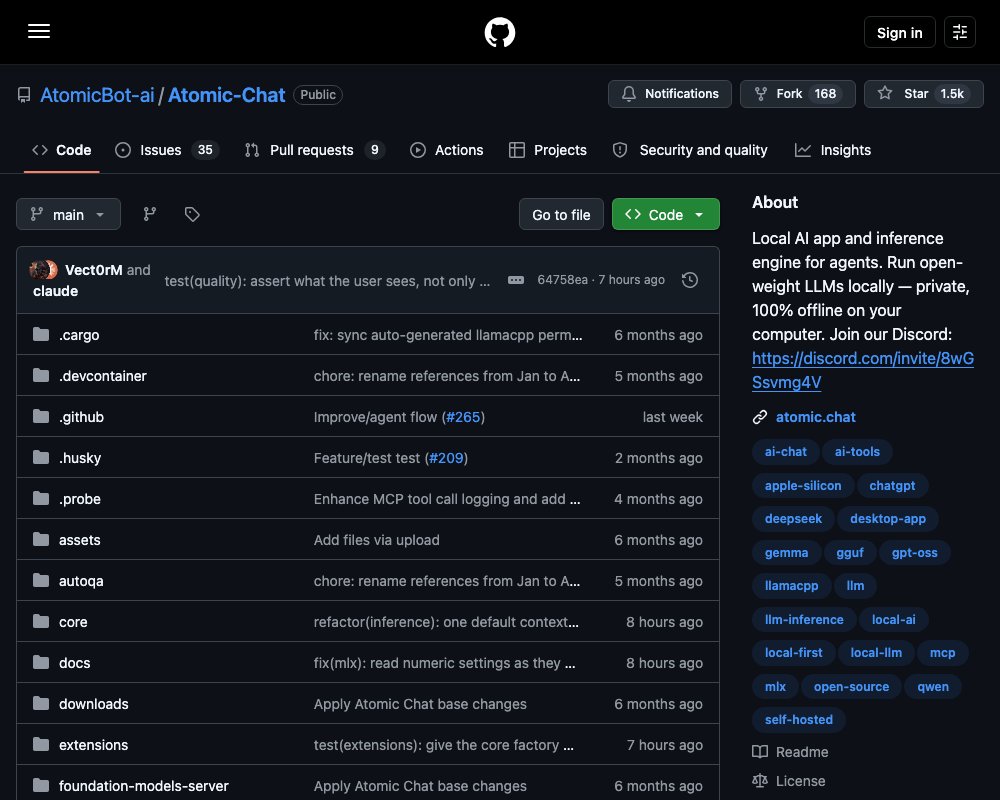Viewport: 1000px width, 800px height.
Task: Select the llamacpp topic tag
Action: point(791,586)
